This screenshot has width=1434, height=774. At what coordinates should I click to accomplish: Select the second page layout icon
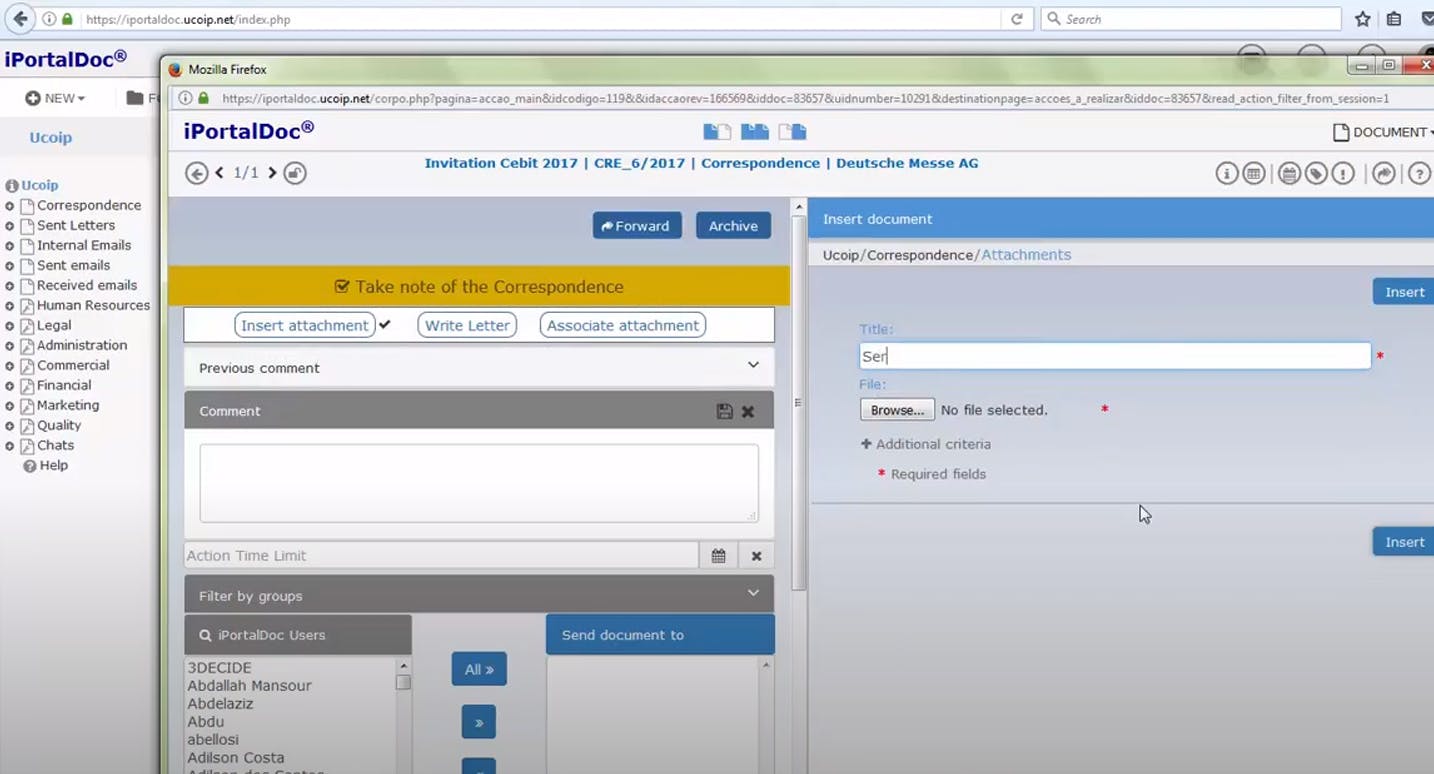tap(755, 132)
